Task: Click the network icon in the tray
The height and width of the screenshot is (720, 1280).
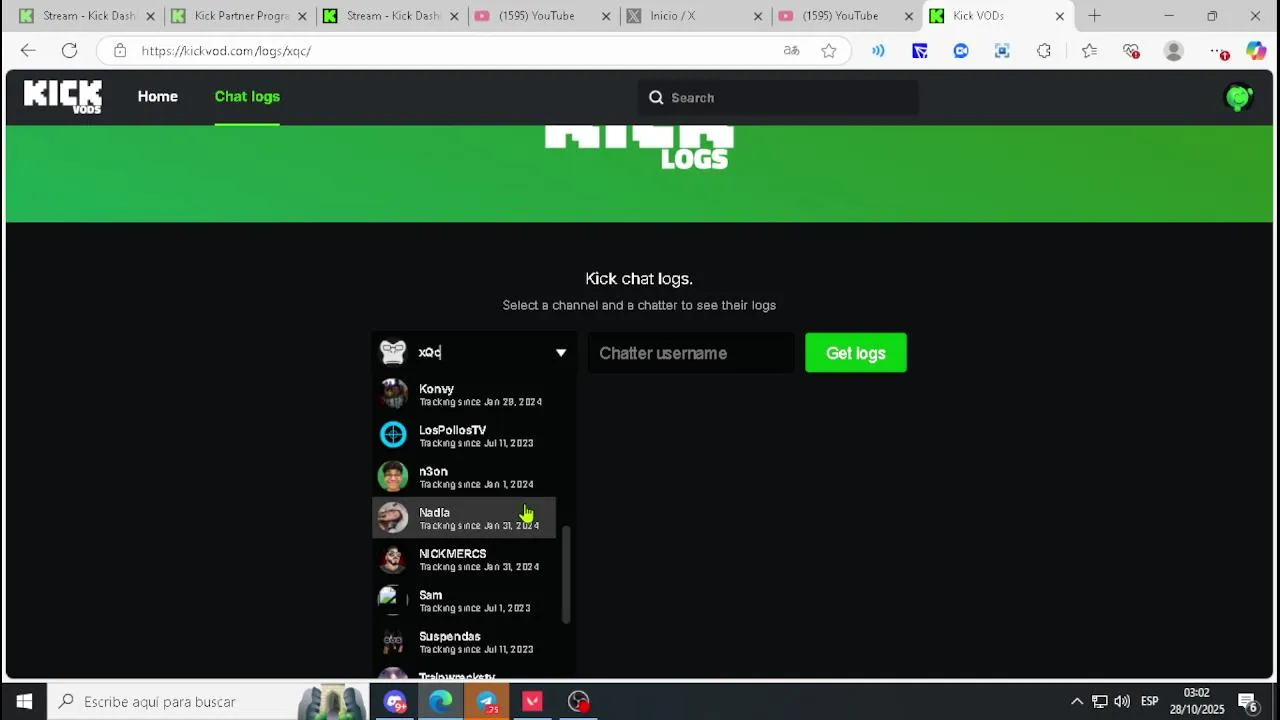Action: tap(1099, 702)
